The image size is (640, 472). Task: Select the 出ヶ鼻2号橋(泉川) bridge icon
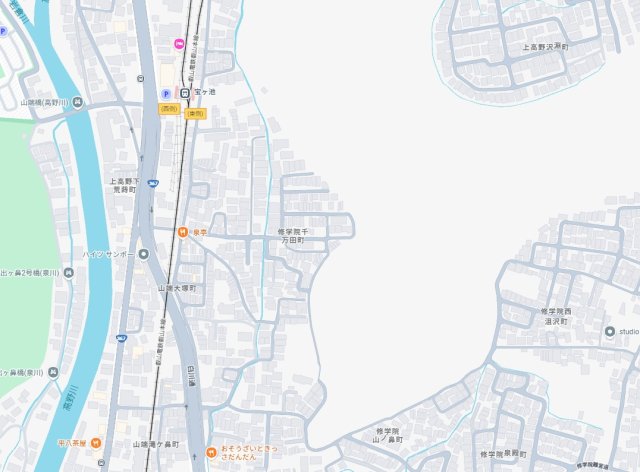[69, 273]
